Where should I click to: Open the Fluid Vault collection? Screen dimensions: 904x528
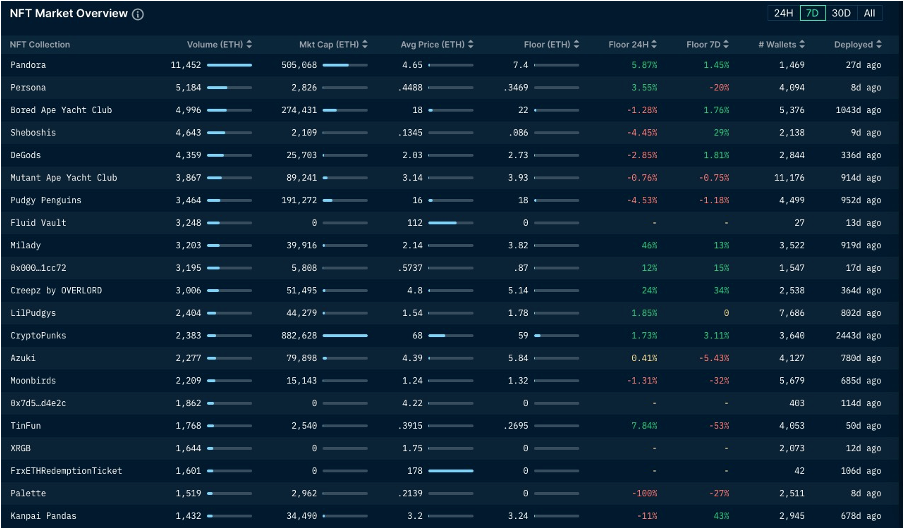pos(38,222)
